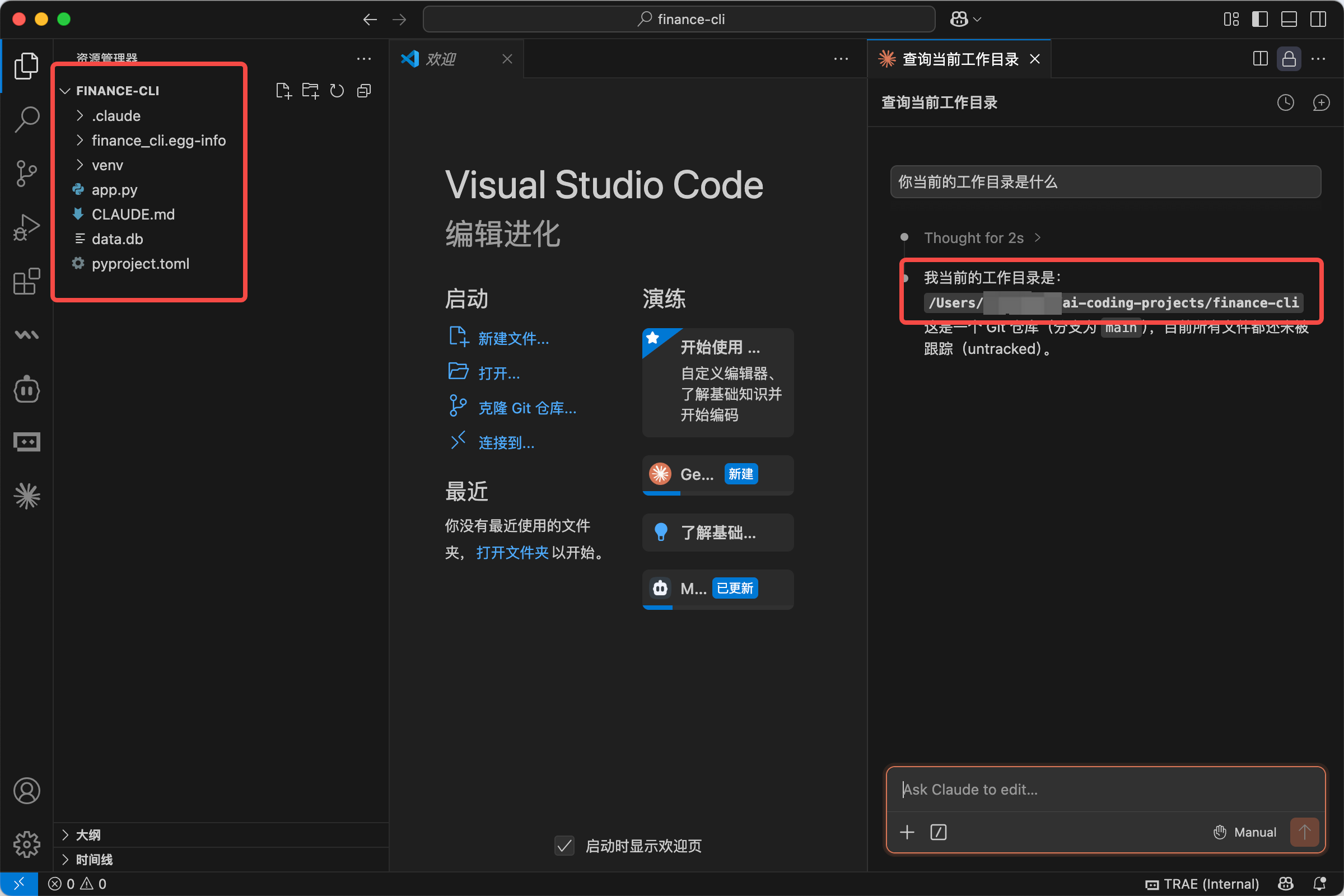Image resolution: width=1344 pixels, height=896 pixels.
Task: Open the M... 已更新 walkthrough card
Action: click(718, 589)
